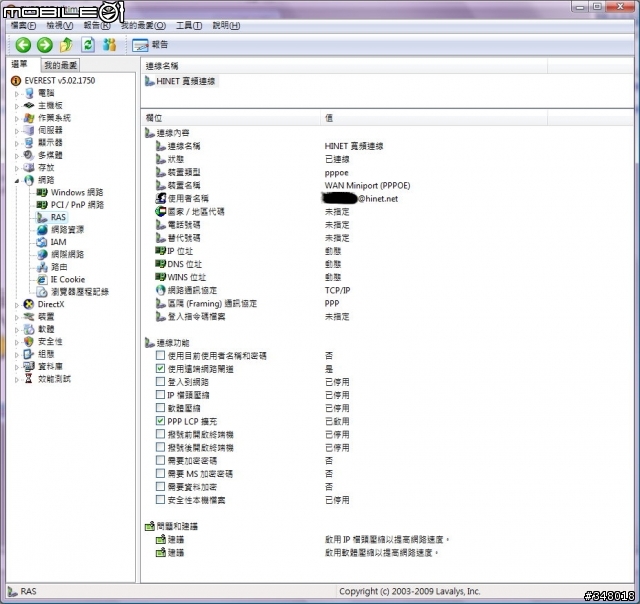
Task: Toggle 使用遠端網路閘道 checkbox
Action: [x=160, y=369]
